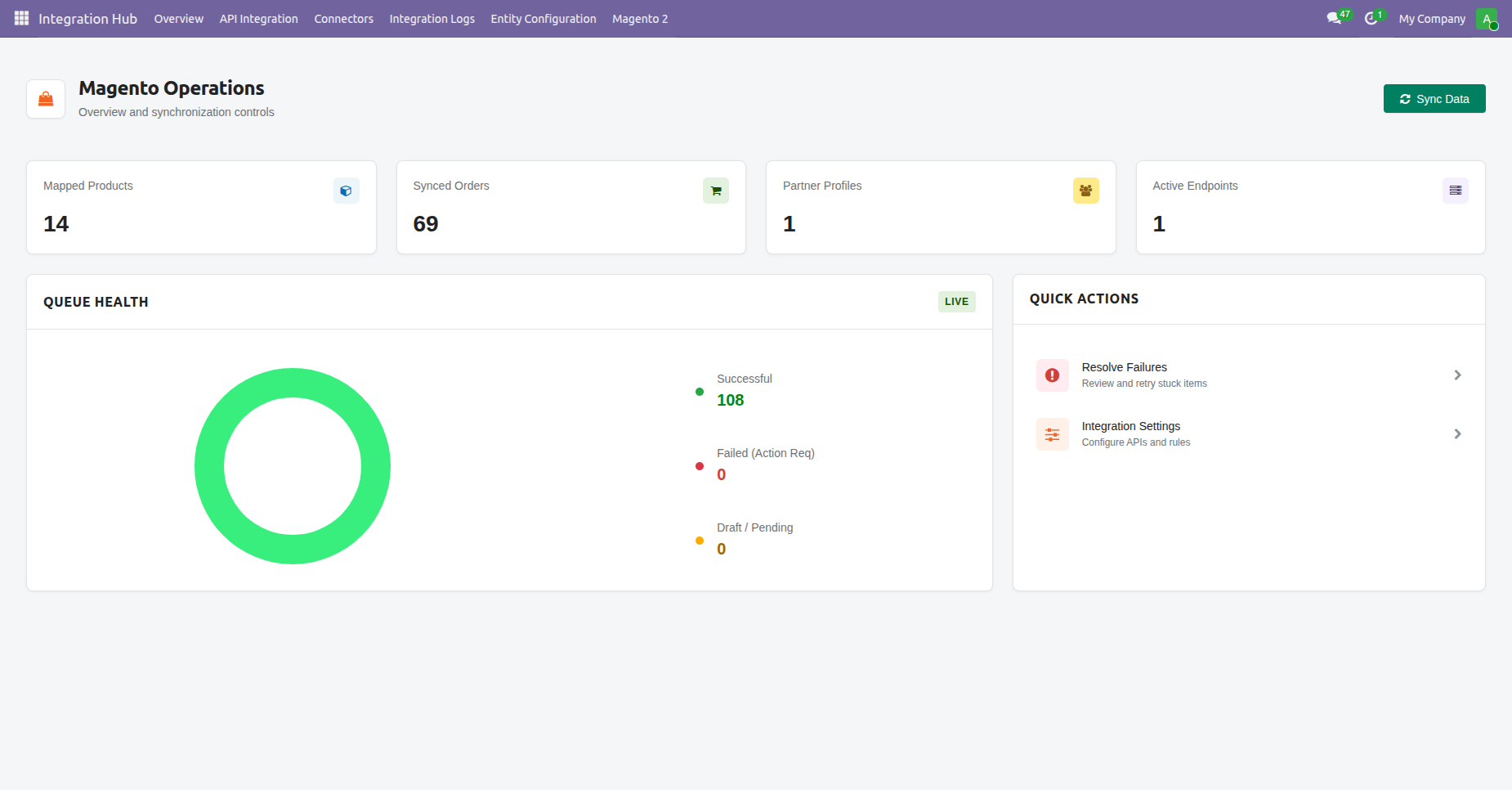Click the green queue health donut chart

tap(293, 466)
